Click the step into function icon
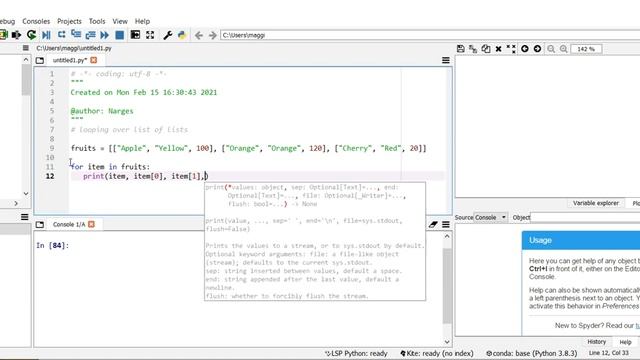 coord(76,35)
